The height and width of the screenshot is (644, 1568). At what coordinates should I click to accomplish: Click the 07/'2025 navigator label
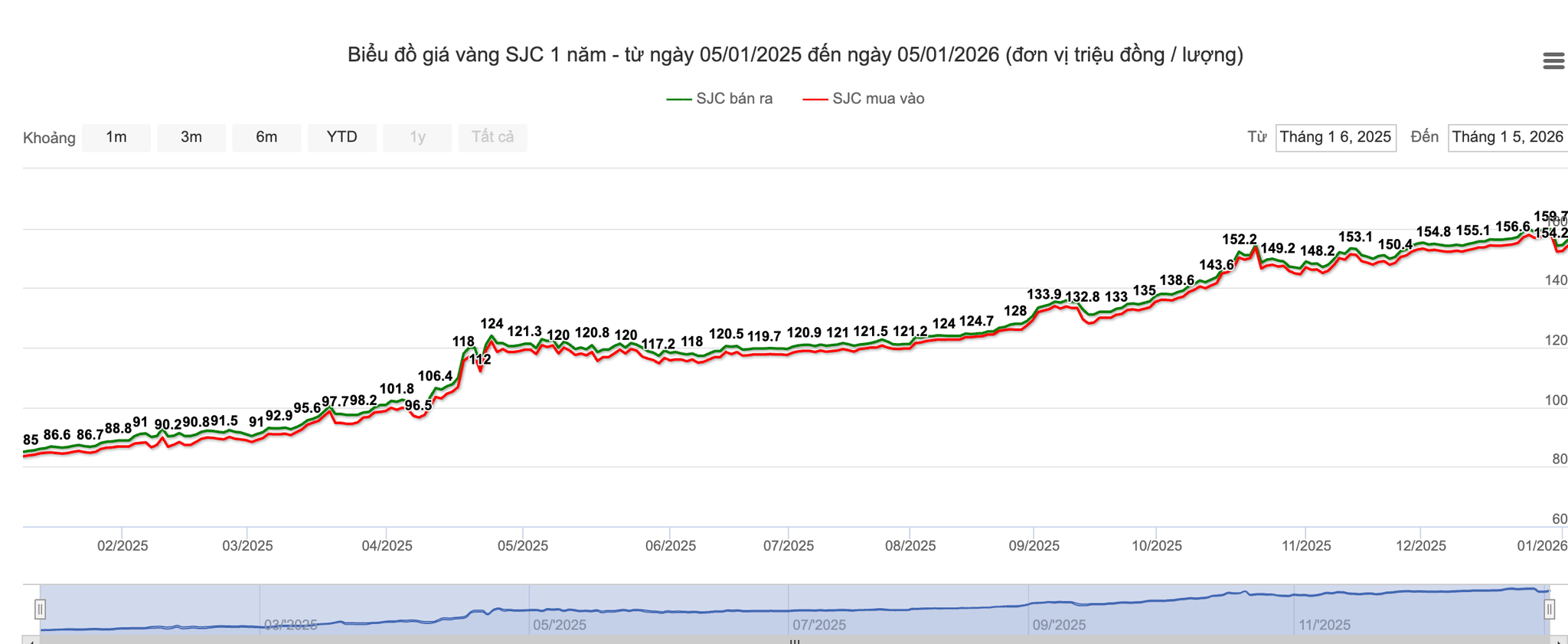819,626
